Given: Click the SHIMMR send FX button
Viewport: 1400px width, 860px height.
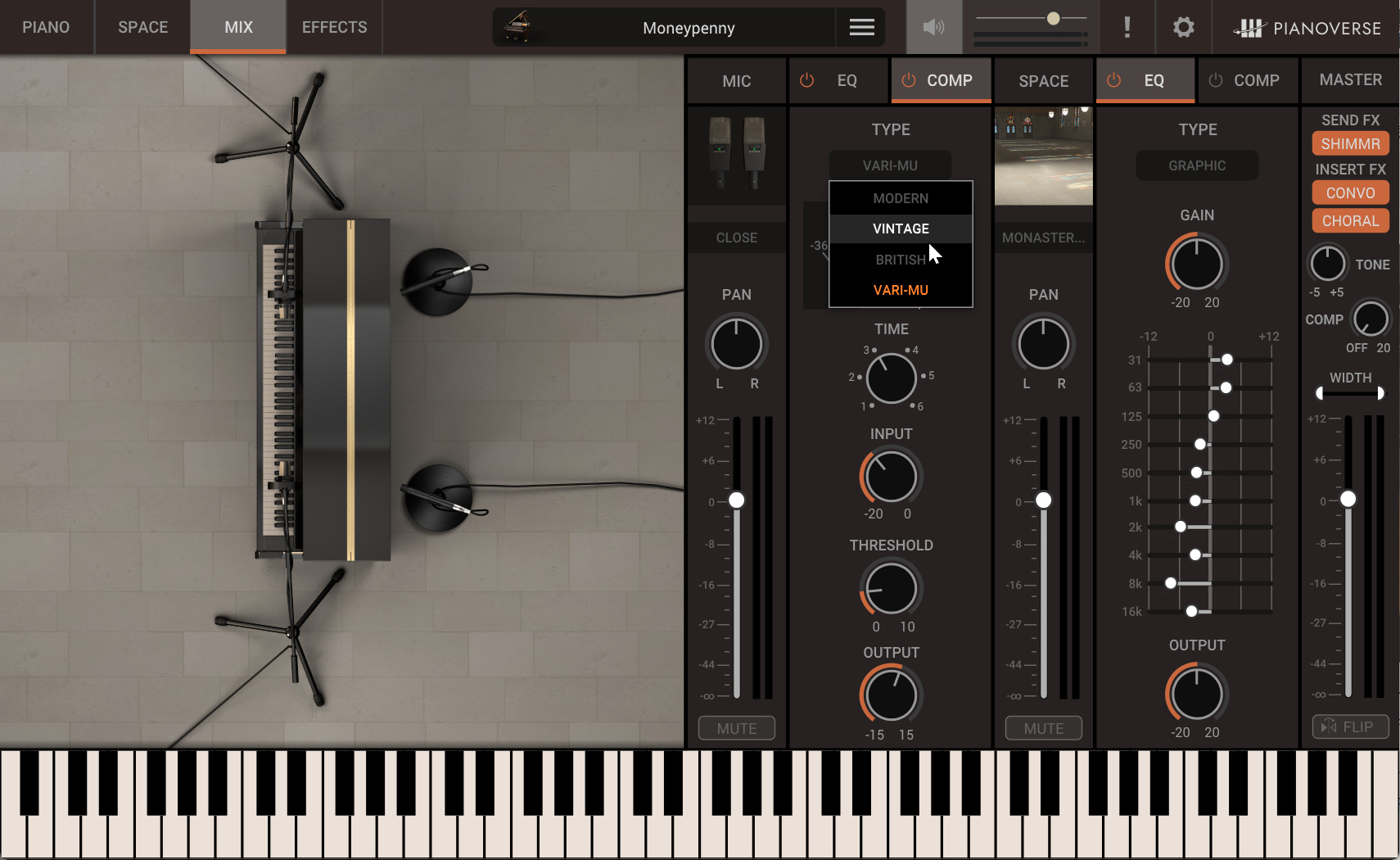Looking at the screenshot, I should pos(1350,143).
